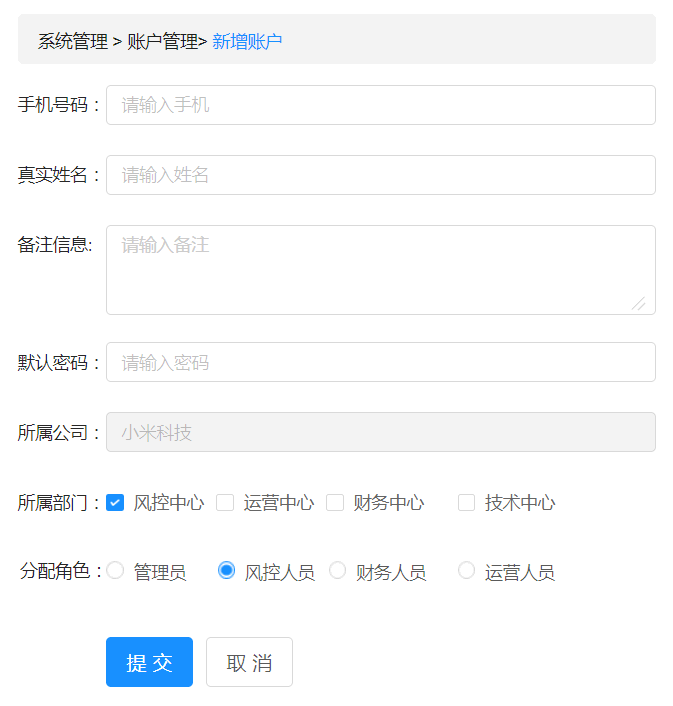The height and width of the screenshot is (706, 673).
Task: Check the 运营中心 checkbox
Action: (x=225, y=502)
